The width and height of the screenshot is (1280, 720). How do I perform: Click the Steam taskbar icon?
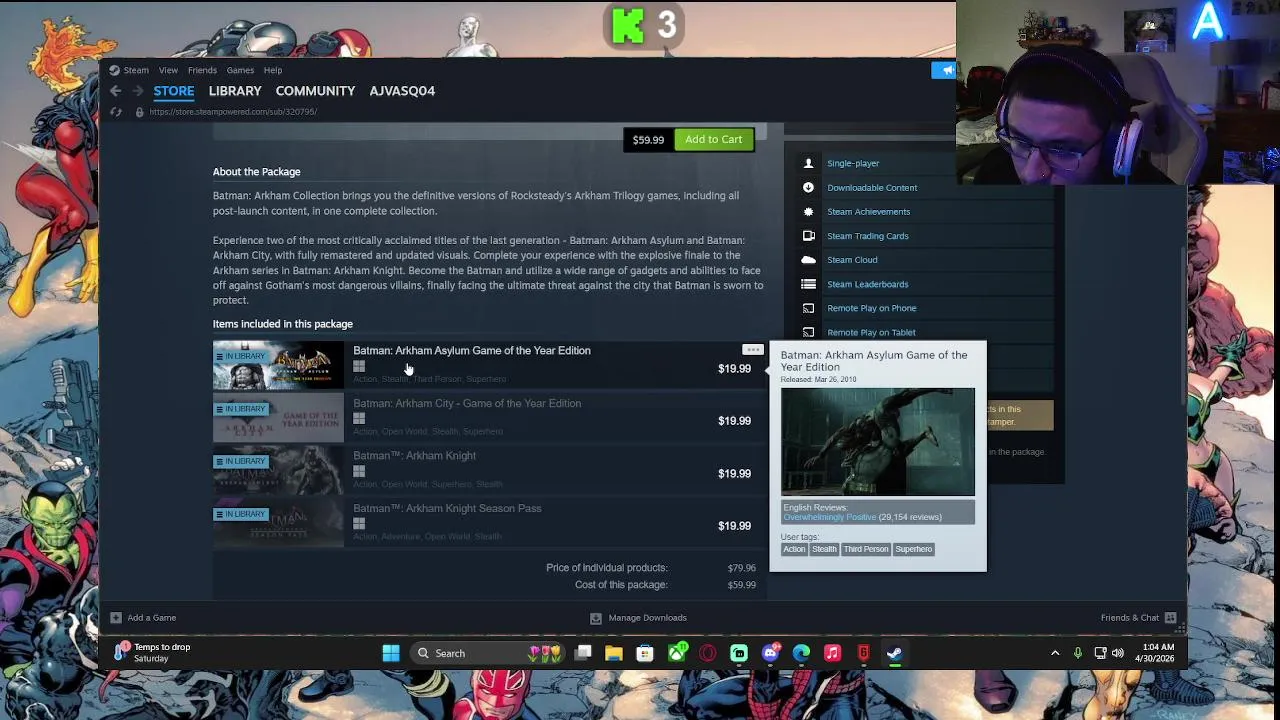pos(894,653)
